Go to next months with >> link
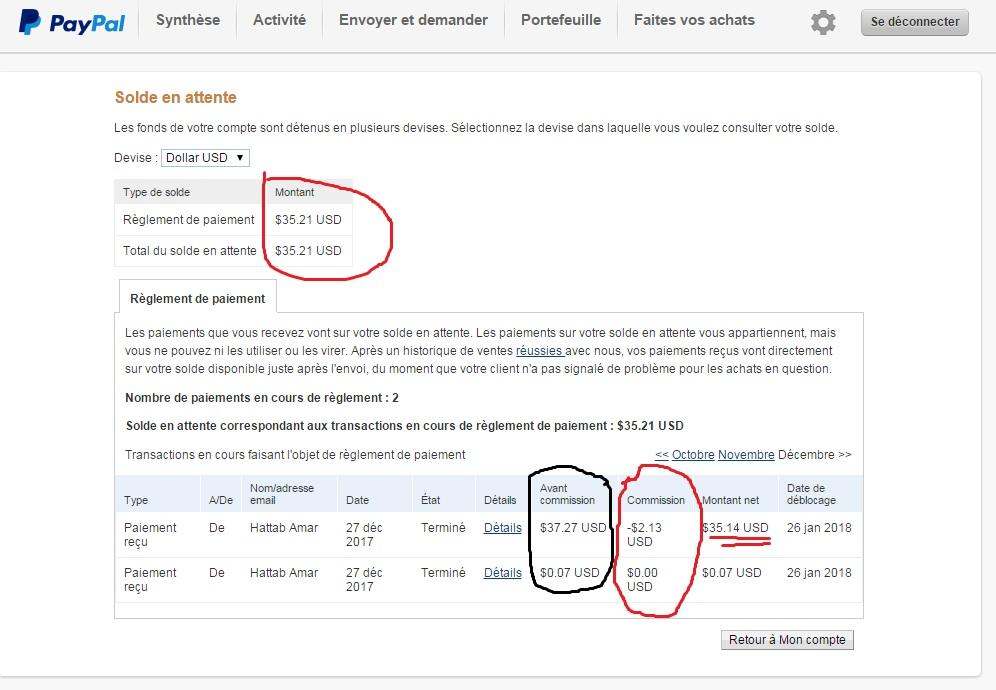The height and width of the screenshot is (690, 996). 845,455
